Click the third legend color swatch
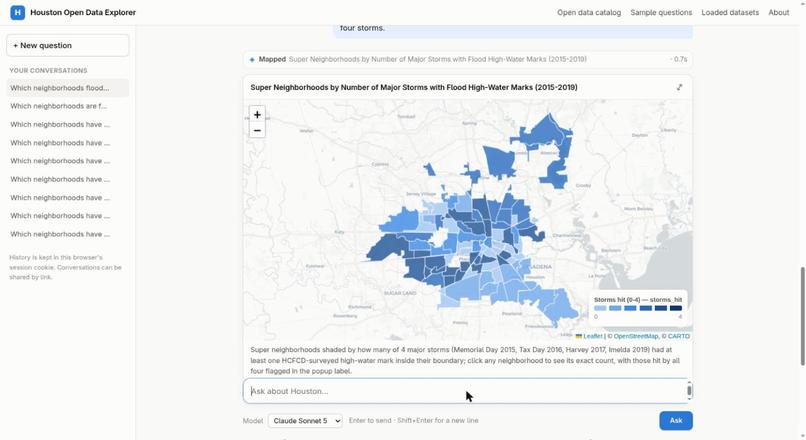The width and height of the screenshot is (806, 440). coord(630,308)
